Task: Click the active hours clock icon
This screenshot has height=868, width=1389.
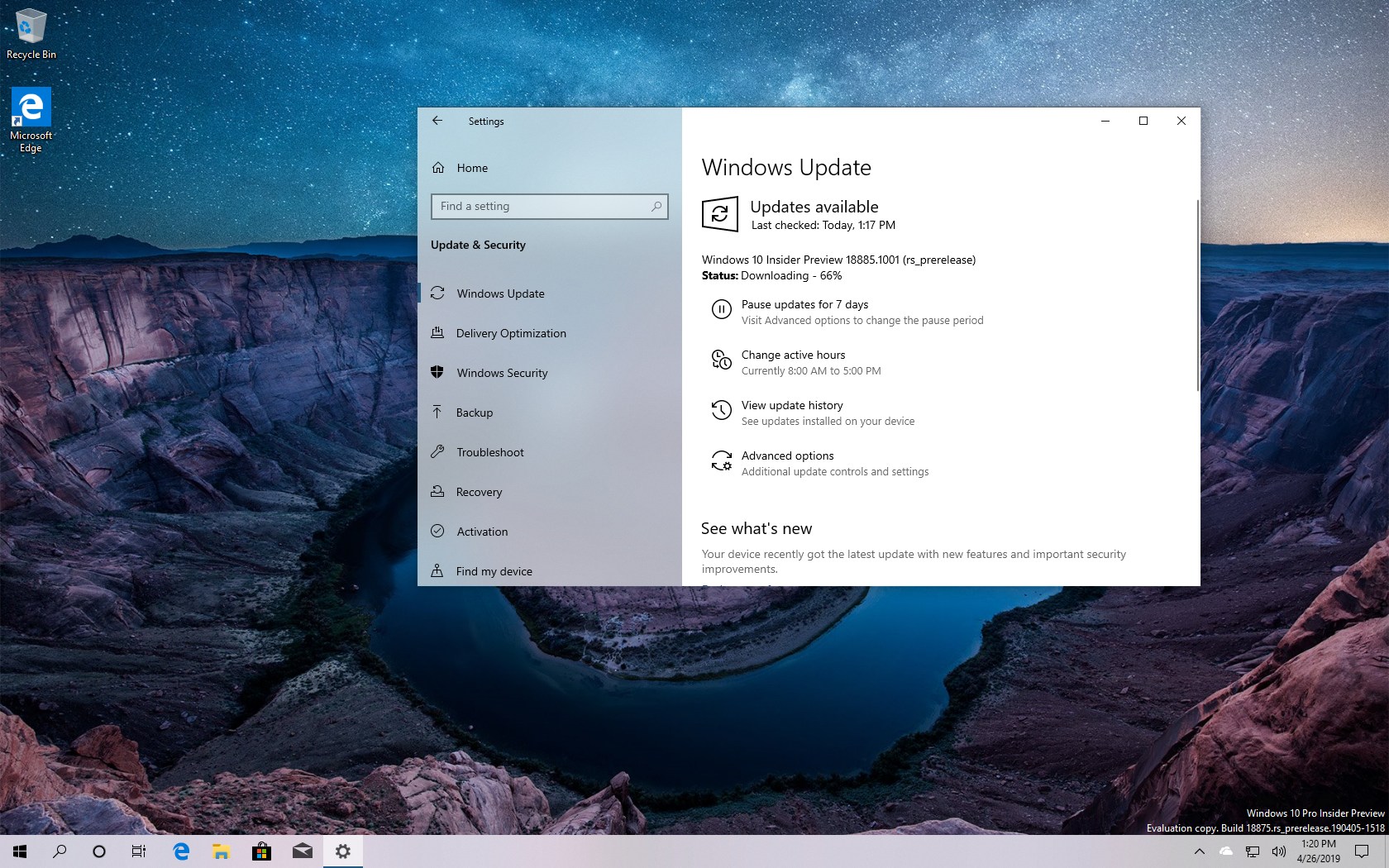Action: [722, 360]
